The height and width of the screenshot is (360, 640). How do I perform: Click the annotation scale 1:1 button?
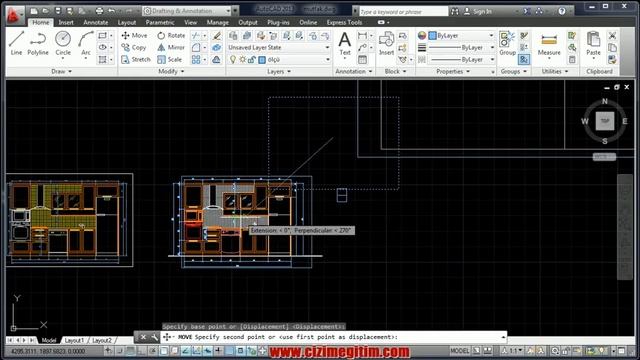[512, 351]
